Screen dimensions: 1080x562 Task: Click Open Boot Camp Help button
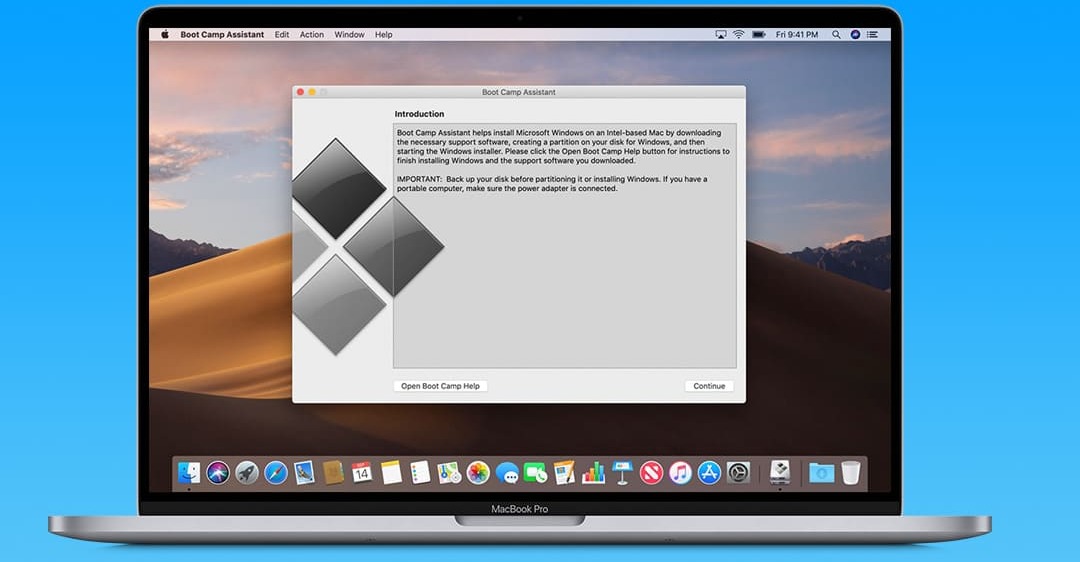(x=441, y=386)
